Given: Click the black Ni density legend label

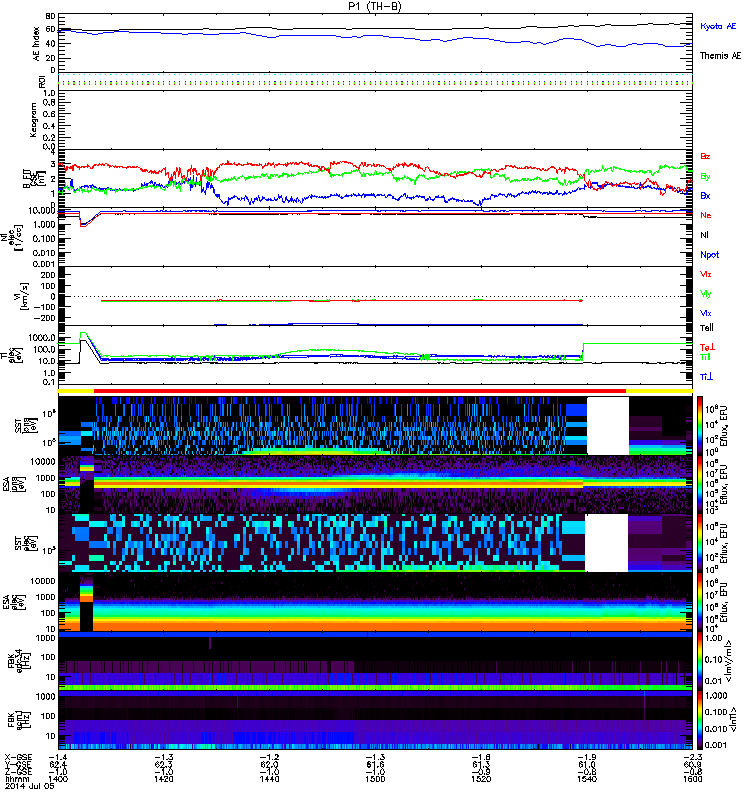Looking at the screenshot, I should pos(704,235).
